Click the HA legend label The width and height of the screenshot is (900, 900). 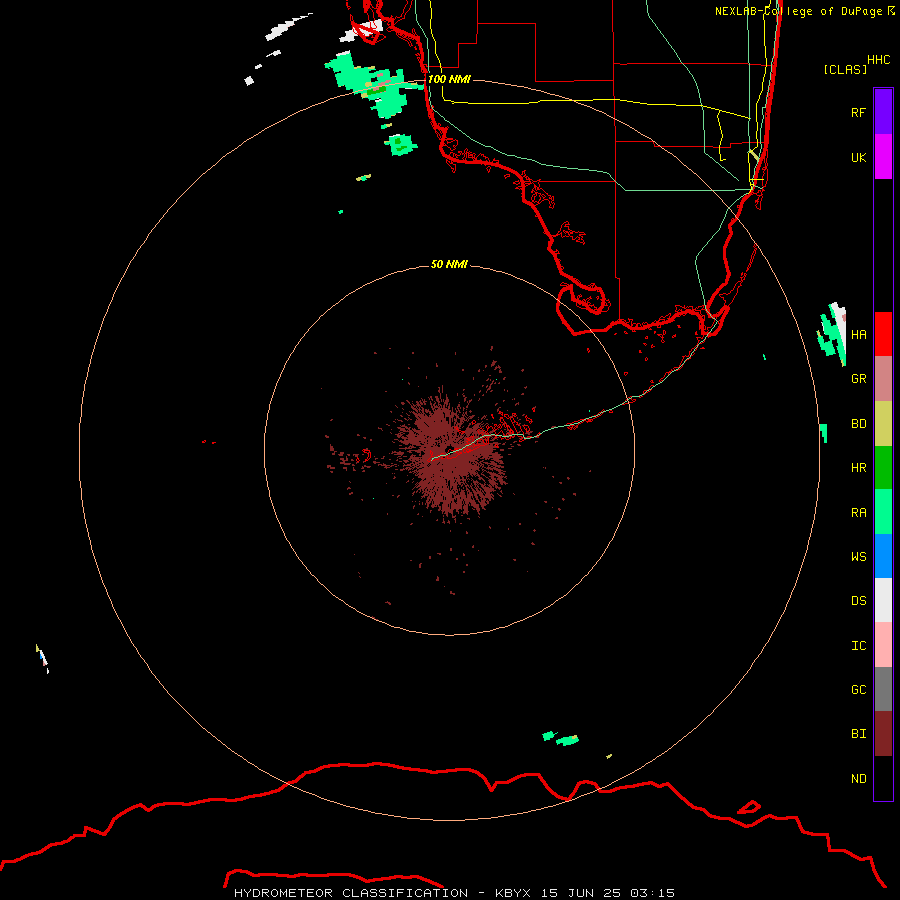click(858, 334)
